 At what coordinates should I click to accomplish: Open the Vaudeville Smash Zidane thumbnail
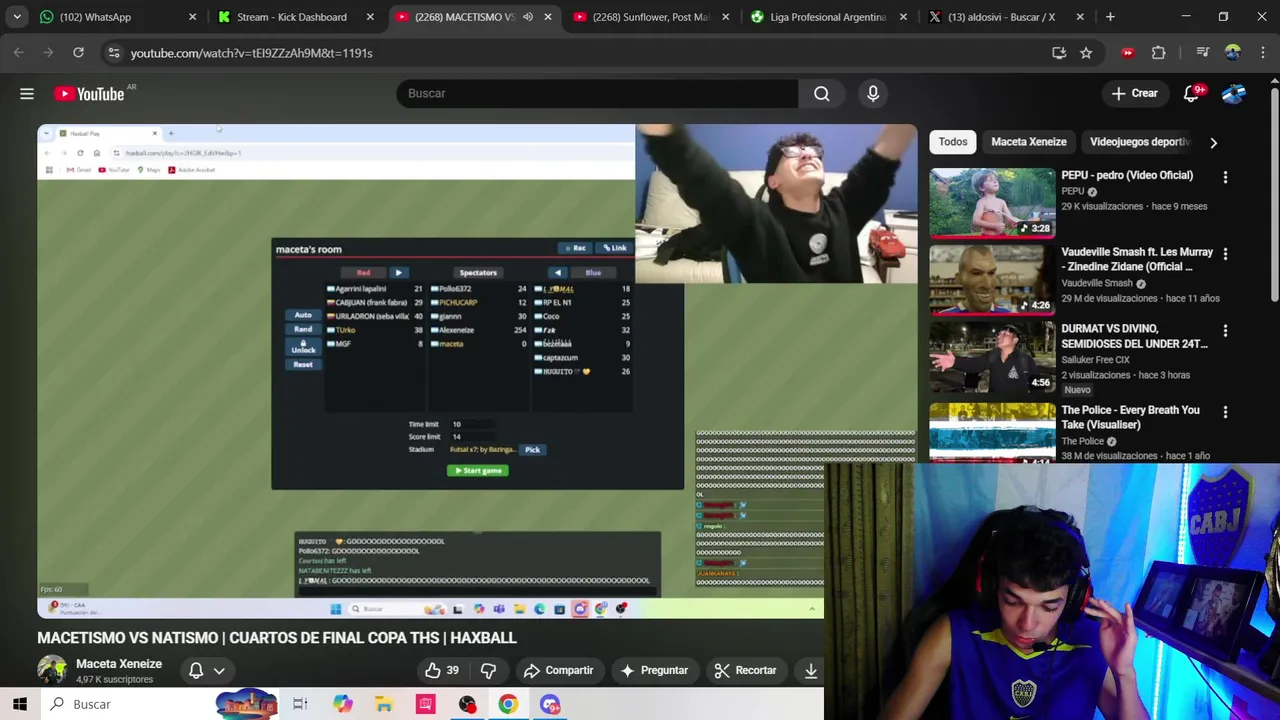click(992, 280)
